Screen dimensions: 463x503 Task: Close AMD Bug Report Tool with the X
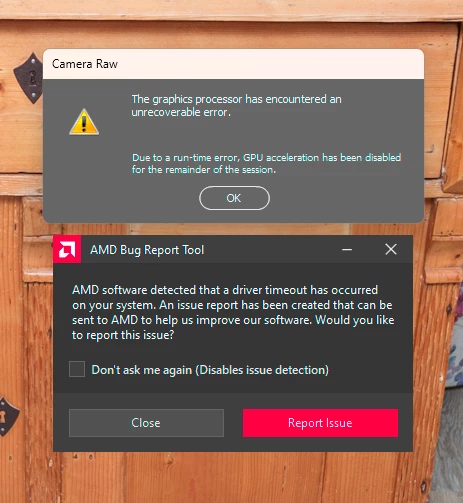click(x=391, y=249)
